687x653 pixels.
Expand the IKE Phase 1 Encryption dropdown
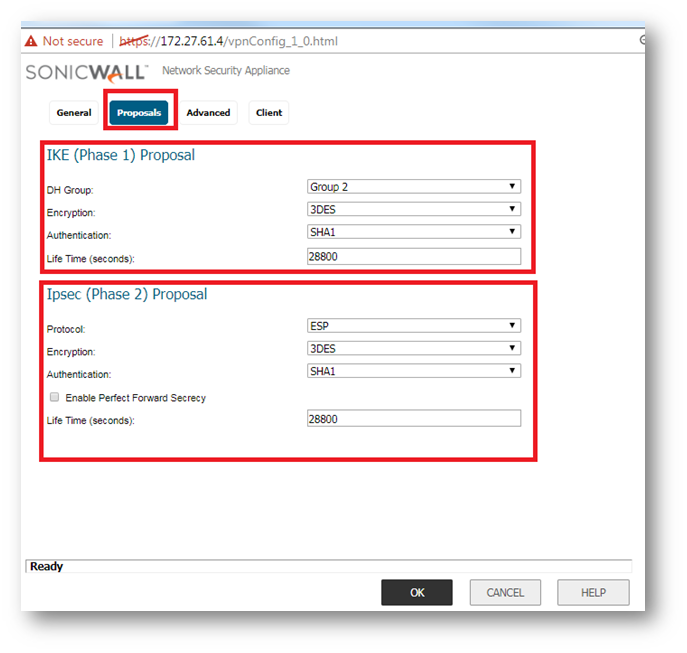coord(413,209)
